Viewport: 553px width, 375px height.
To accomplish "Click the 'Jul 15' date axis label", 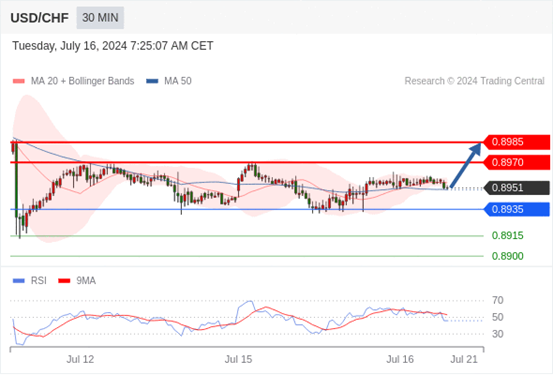I will click(x=239, y=359).
